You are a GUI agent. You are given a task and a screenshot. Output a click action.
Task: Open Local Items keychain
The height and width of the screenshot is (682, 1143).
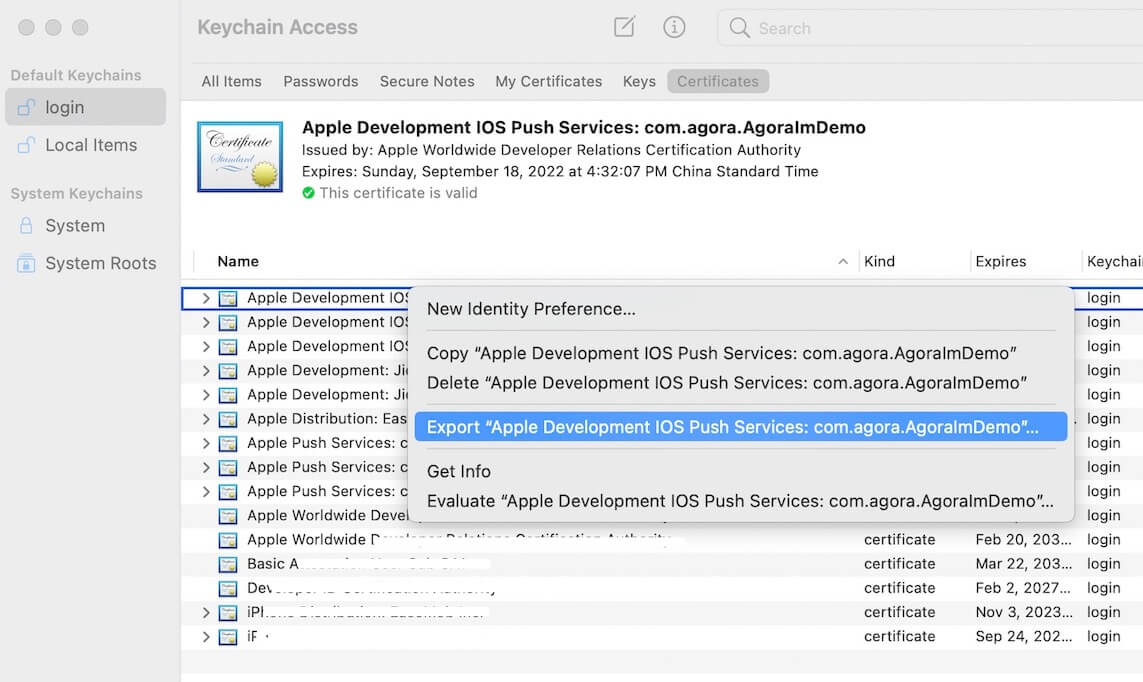point(90,145)
